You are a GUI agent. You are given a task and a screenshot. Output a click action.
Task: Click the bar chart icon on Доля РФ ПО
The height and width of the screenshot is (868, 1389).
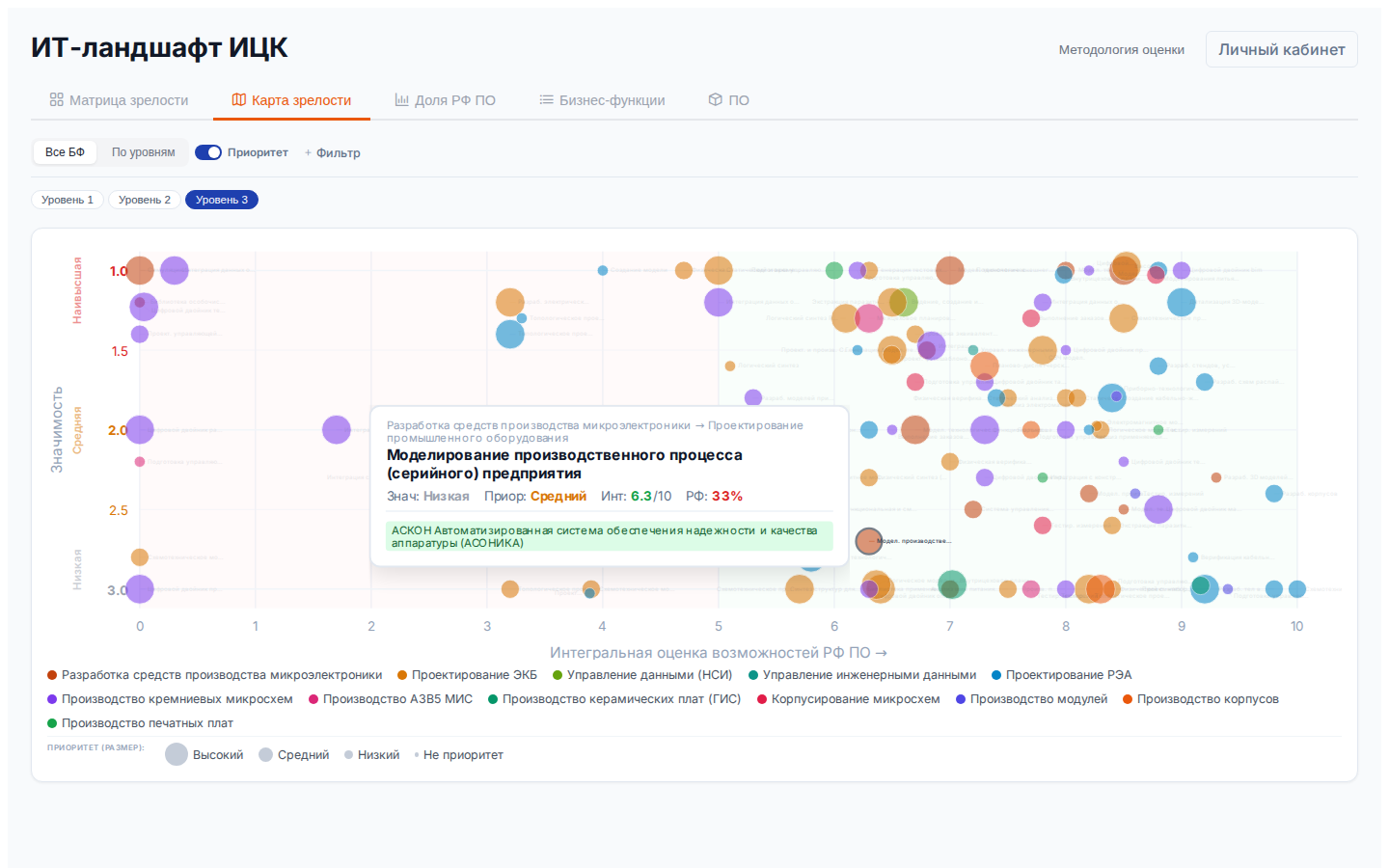tap(402, 99)
